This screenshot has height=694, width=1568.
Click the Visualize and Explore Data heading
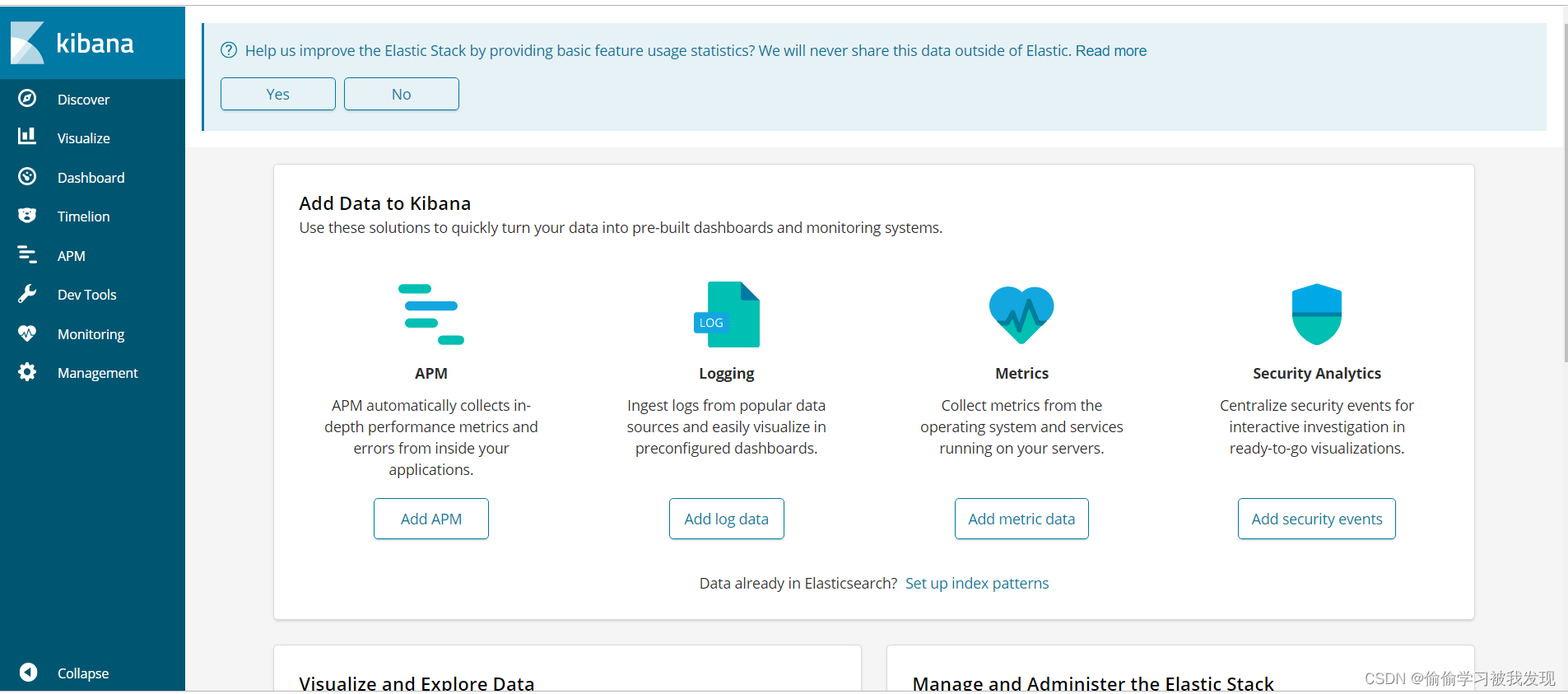pyautogui.click(x=416, y=682)
